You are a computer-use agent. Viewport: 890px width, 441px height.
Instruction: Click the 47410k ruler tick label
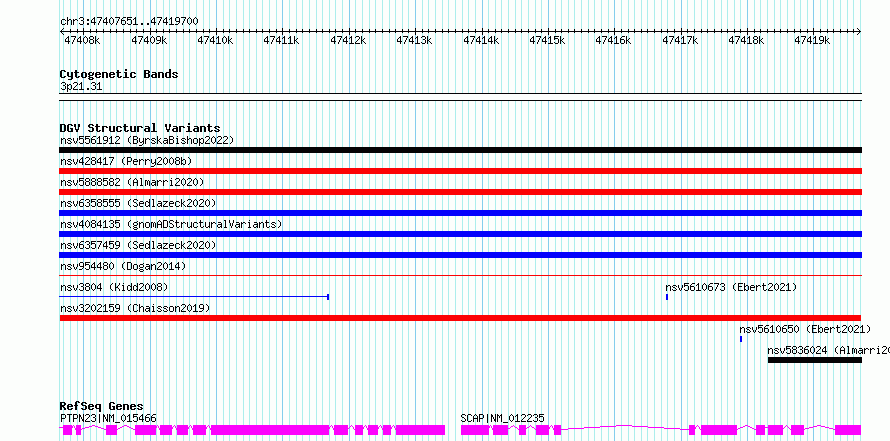tap(216, 40)
